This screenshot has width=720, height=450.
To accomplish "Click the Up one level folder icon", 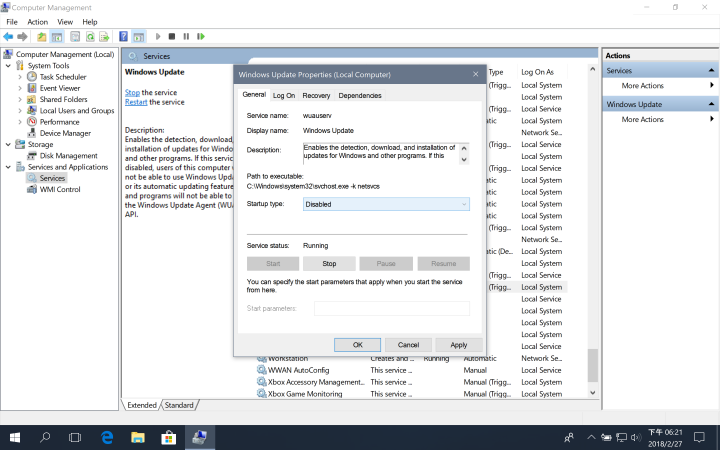I will (x=41, y=36).
